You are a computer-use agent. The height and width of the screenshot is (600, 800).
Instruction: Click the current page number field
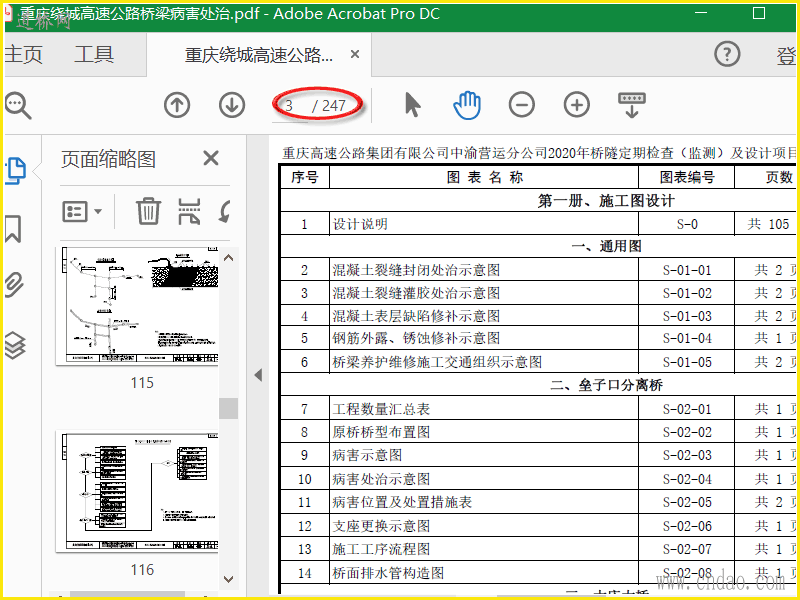coord(289,106)
